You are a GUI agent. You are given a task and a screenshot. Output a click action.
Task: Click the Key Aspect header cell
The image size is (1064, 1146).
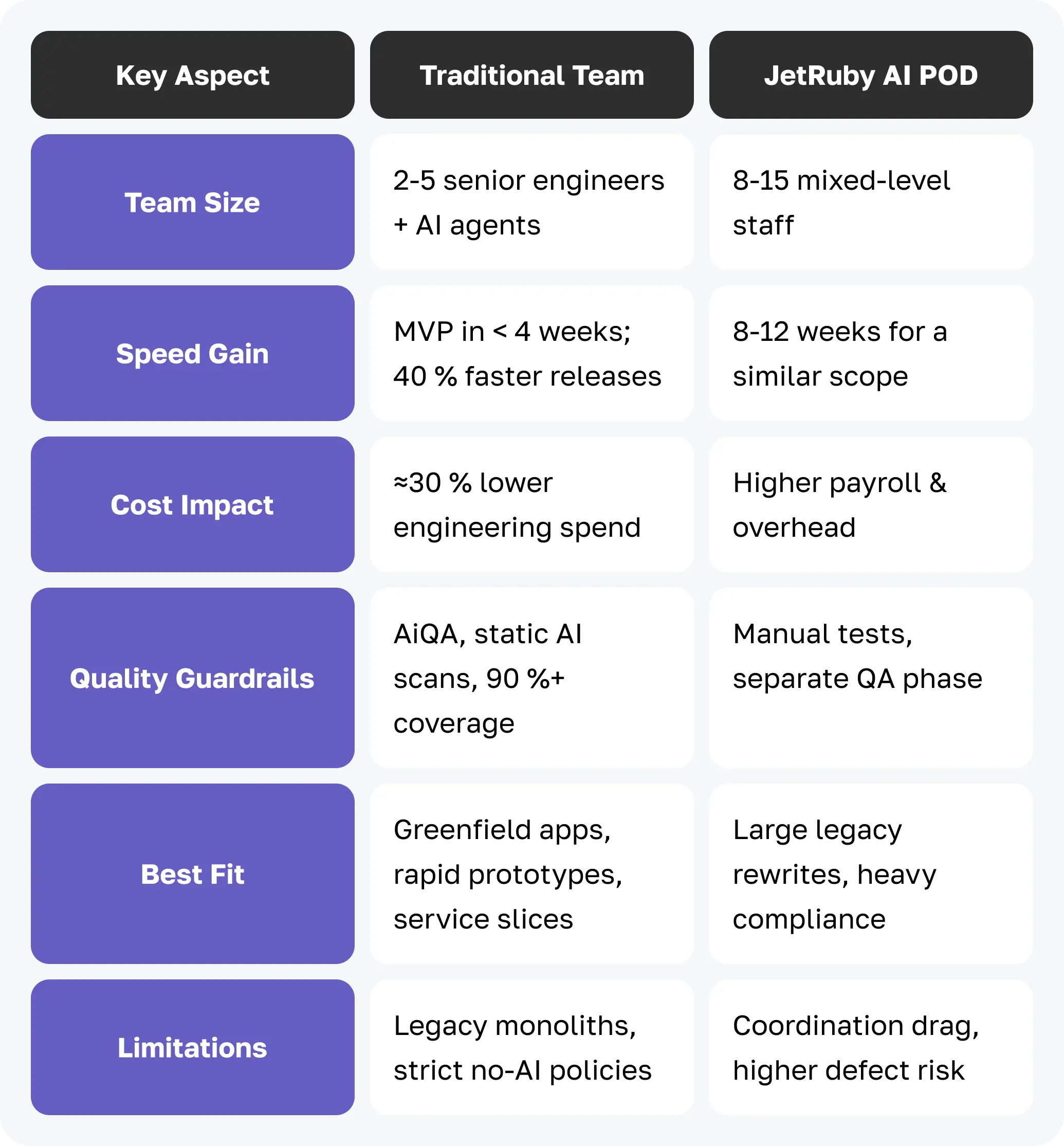[x=192, y=75]
